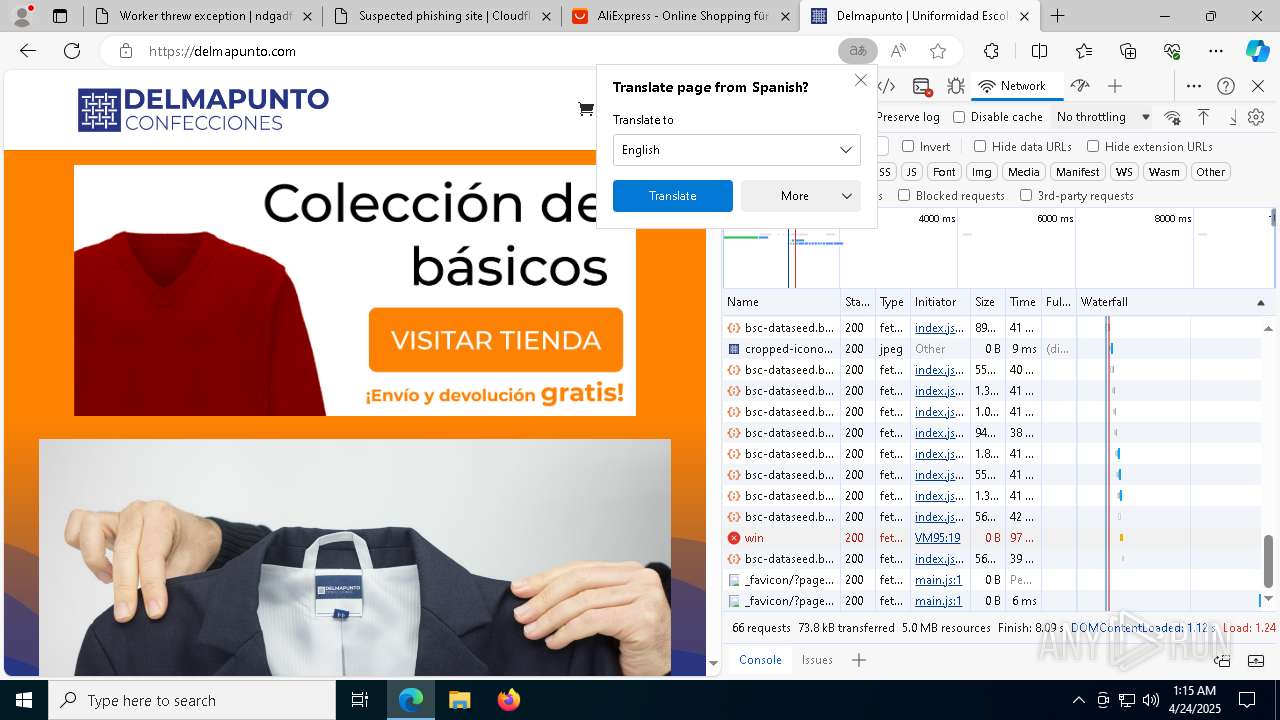
Task: Open tab actions menu icon
Action: click(60, 16)
